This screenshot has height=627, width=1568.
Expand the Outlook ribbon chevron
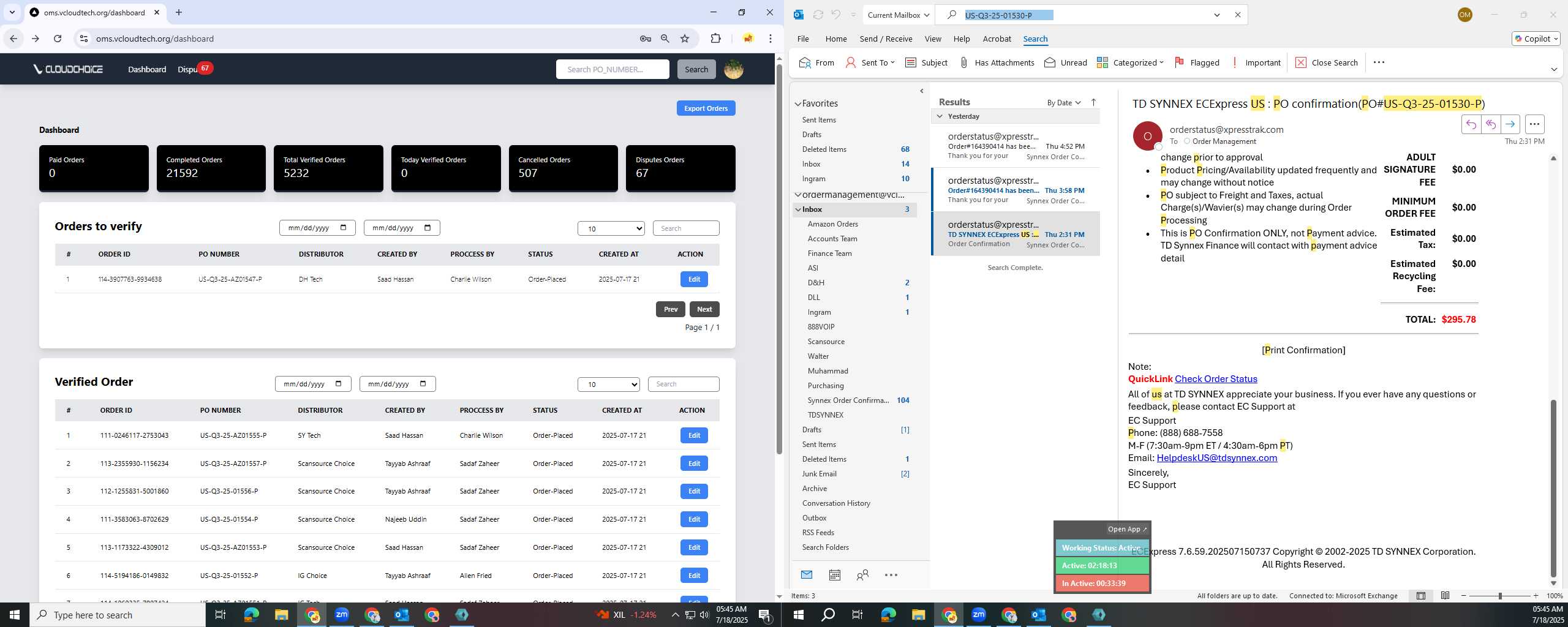1554,69
